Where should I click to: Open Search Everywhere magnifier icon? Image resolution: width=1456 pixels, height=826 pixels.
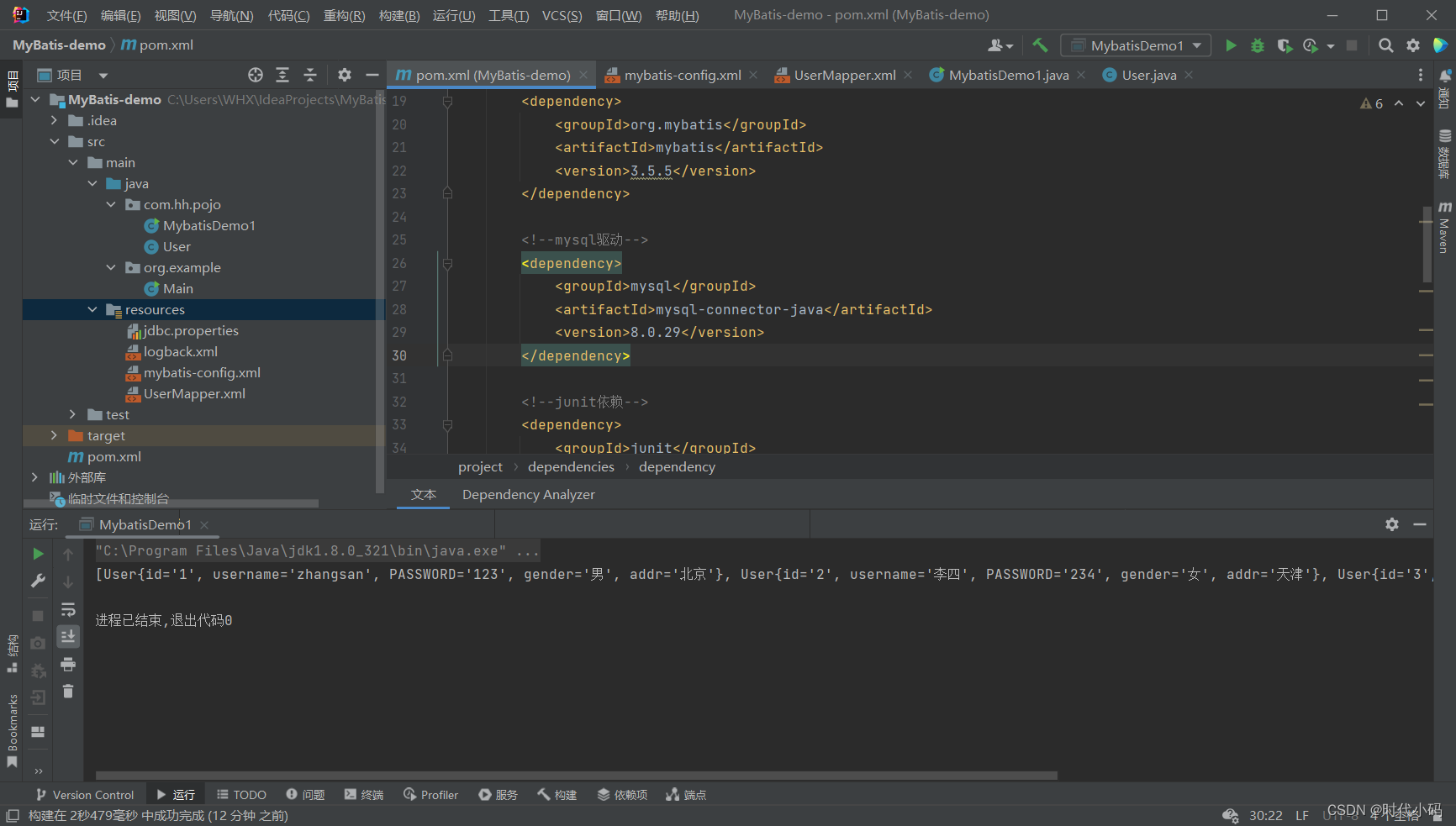(1386, 45)
